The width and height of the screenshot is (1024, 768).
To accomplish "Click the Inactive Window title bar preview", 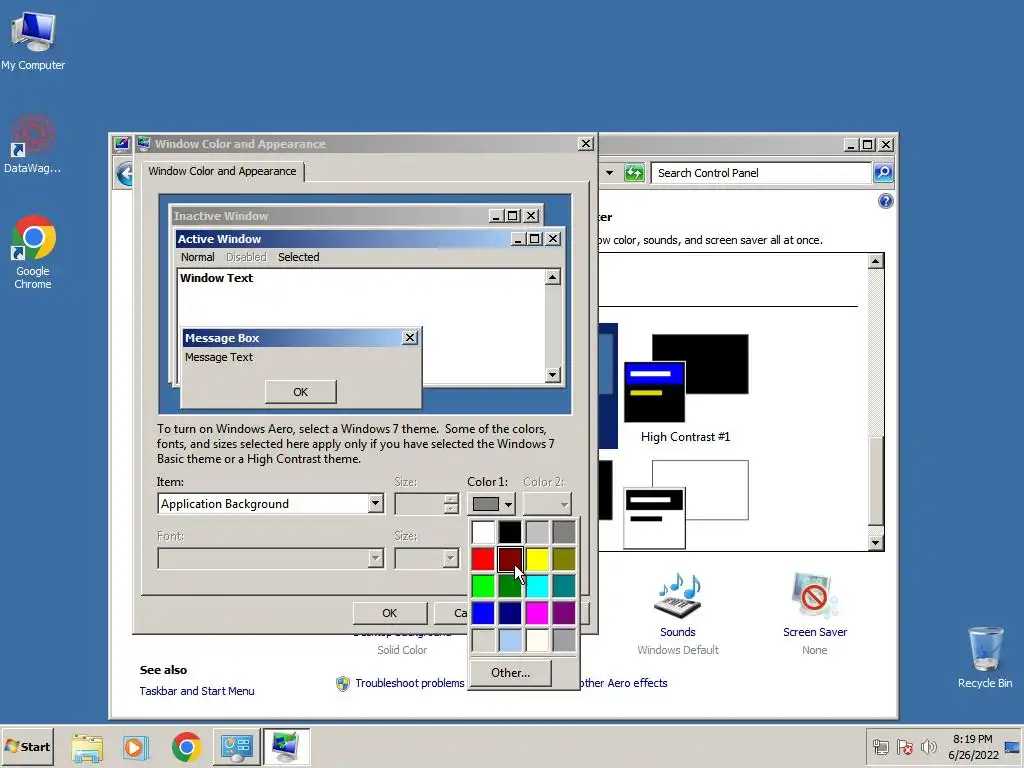I will (356, 216).
